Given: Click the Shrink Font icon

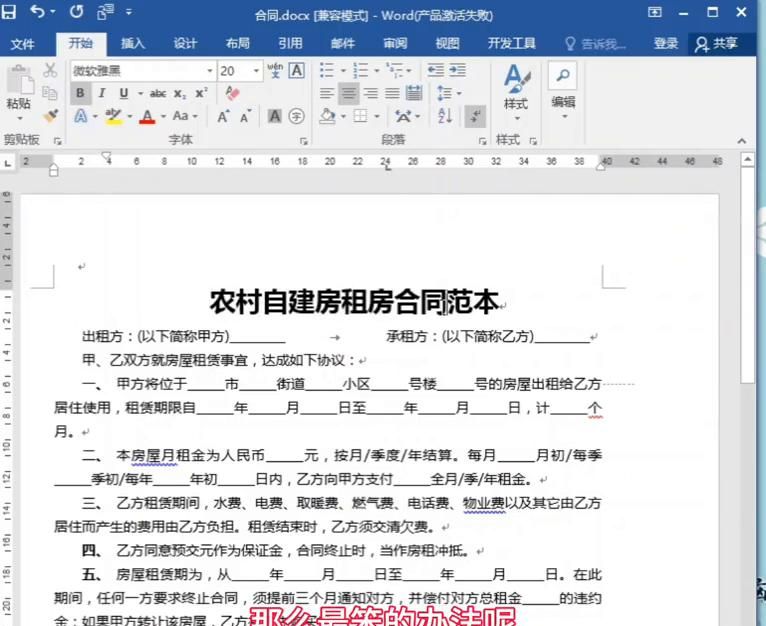Looking at the screenshot, I should (x=246, y=116).
